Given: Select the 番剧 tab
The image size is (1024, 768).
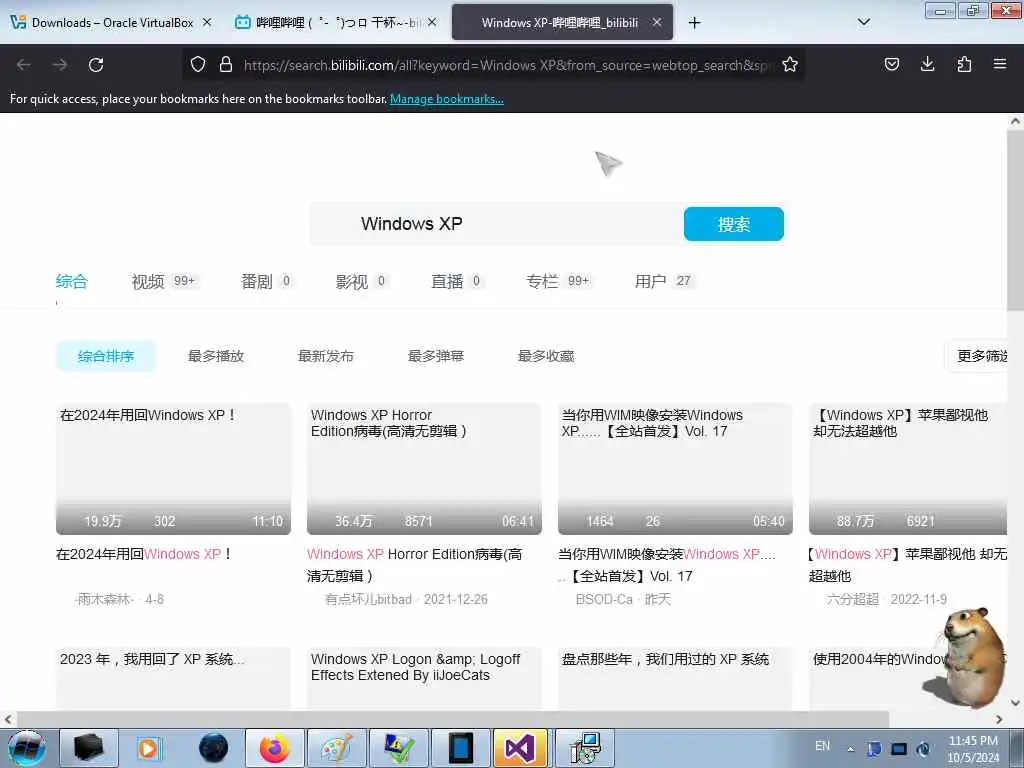Looking at the screenshot, I should coord(266,281).
